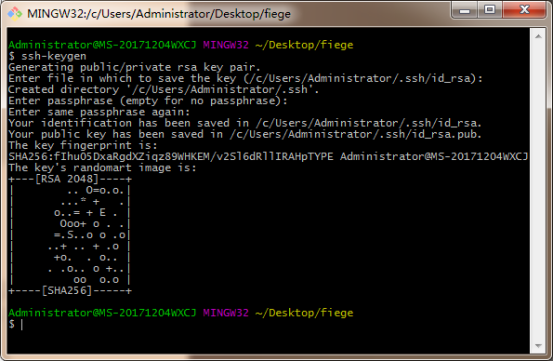Minimize the MINGW32 terminal window
Image resolution: width=554 pixels, height=361 pixels.
point(464,10)
